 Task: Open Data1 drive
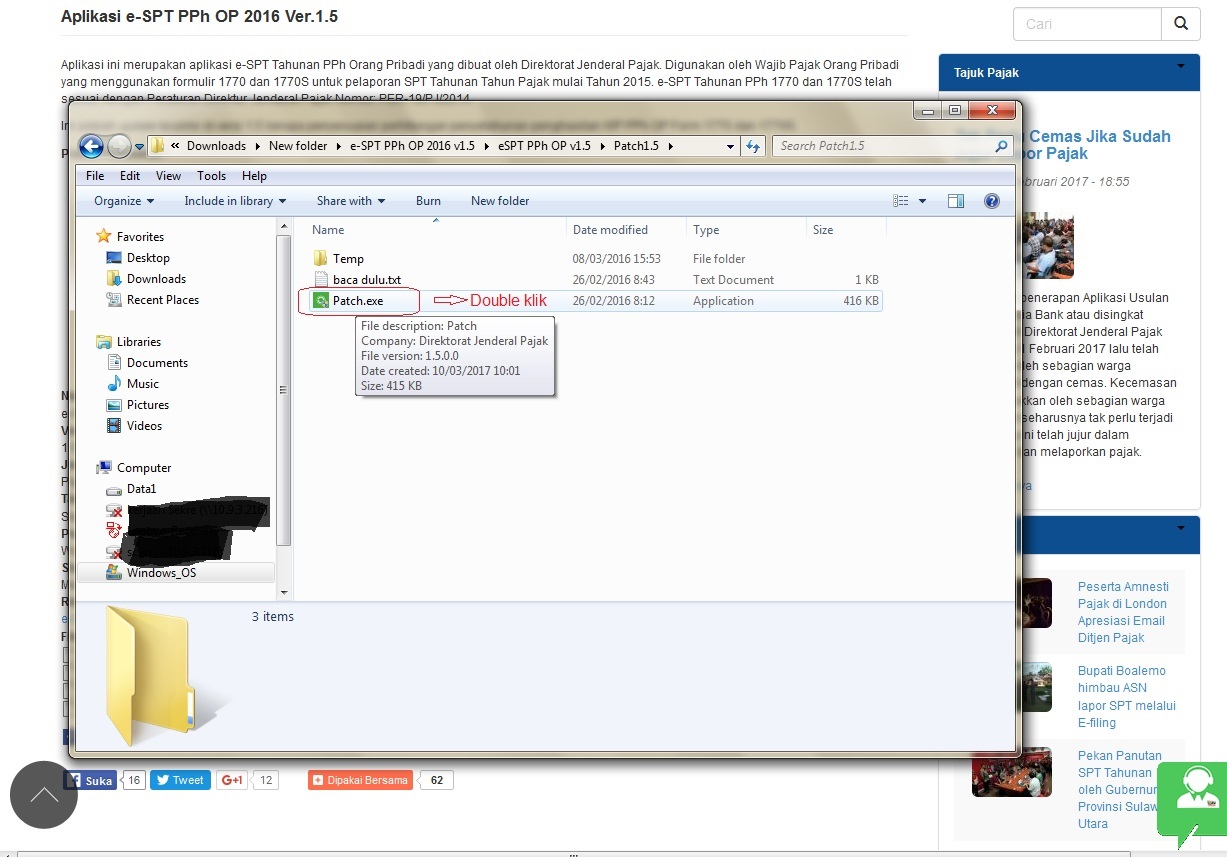(141, 489)
